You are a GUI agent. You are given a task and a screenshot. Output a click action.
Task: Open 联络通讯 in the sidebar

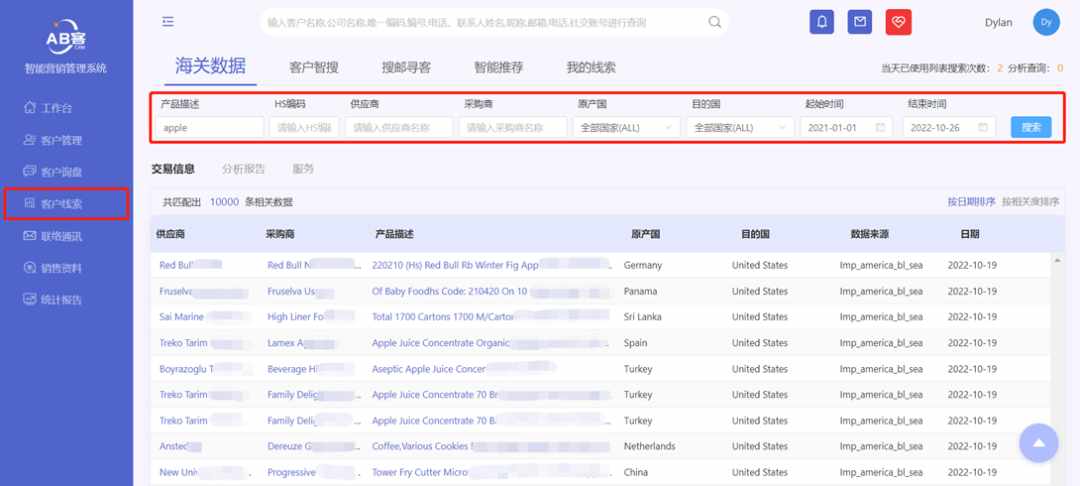click(61, 236)
